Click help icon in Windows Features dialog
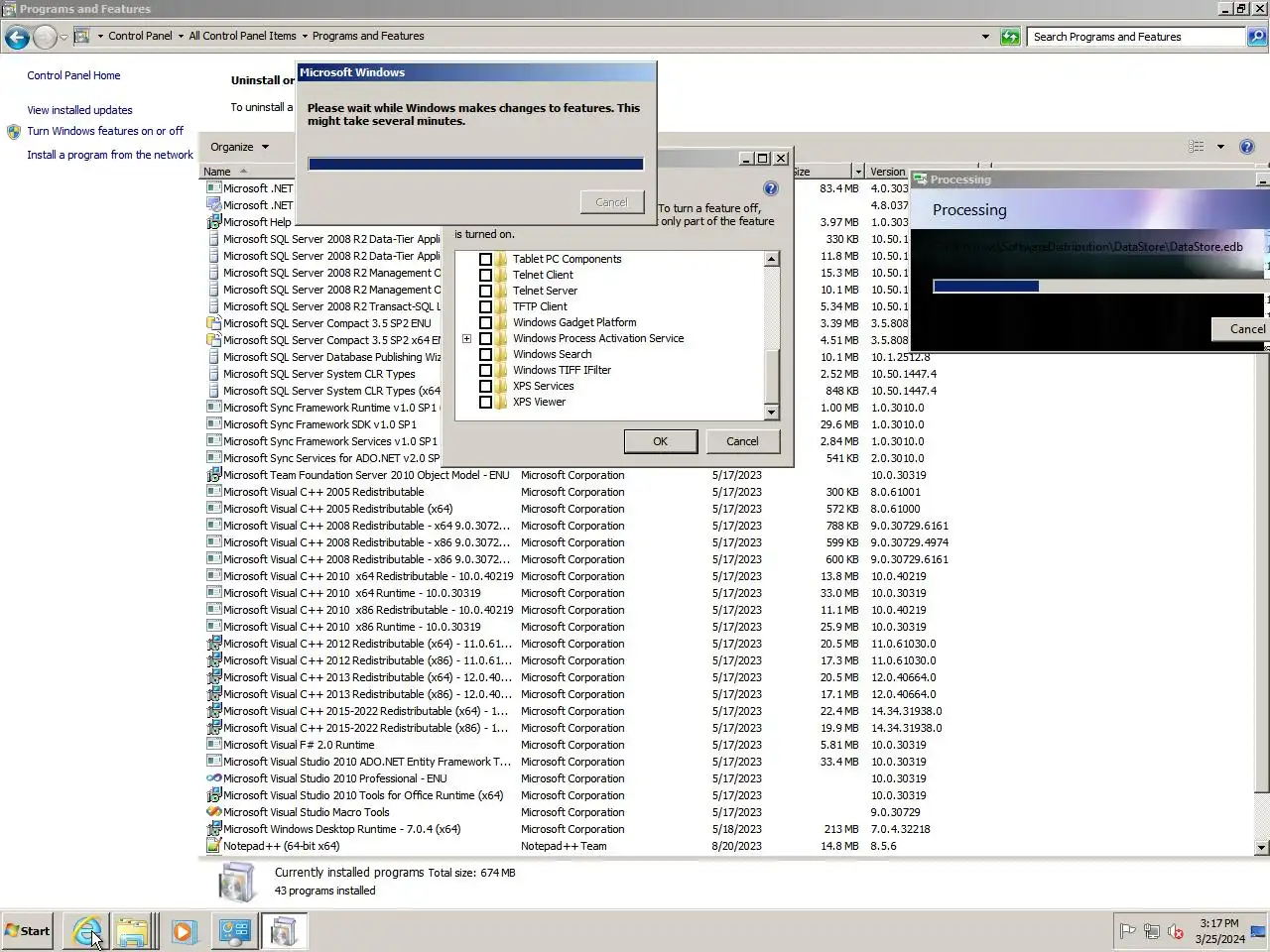 771,188
